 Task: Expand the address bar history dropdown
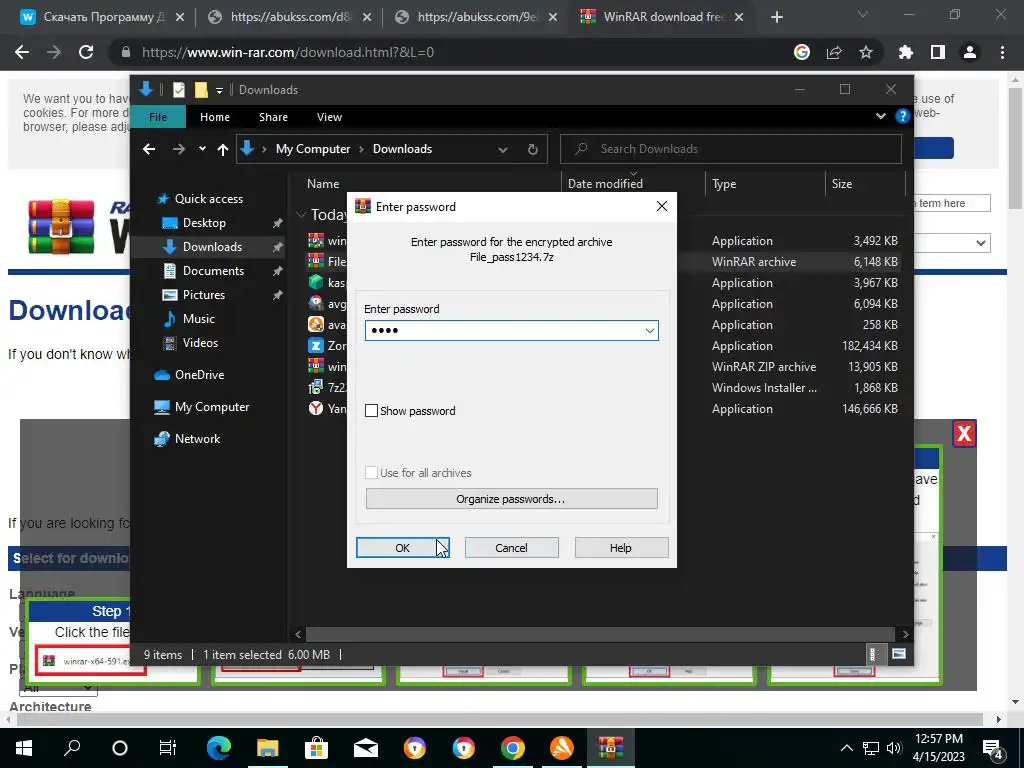point(503,150)
